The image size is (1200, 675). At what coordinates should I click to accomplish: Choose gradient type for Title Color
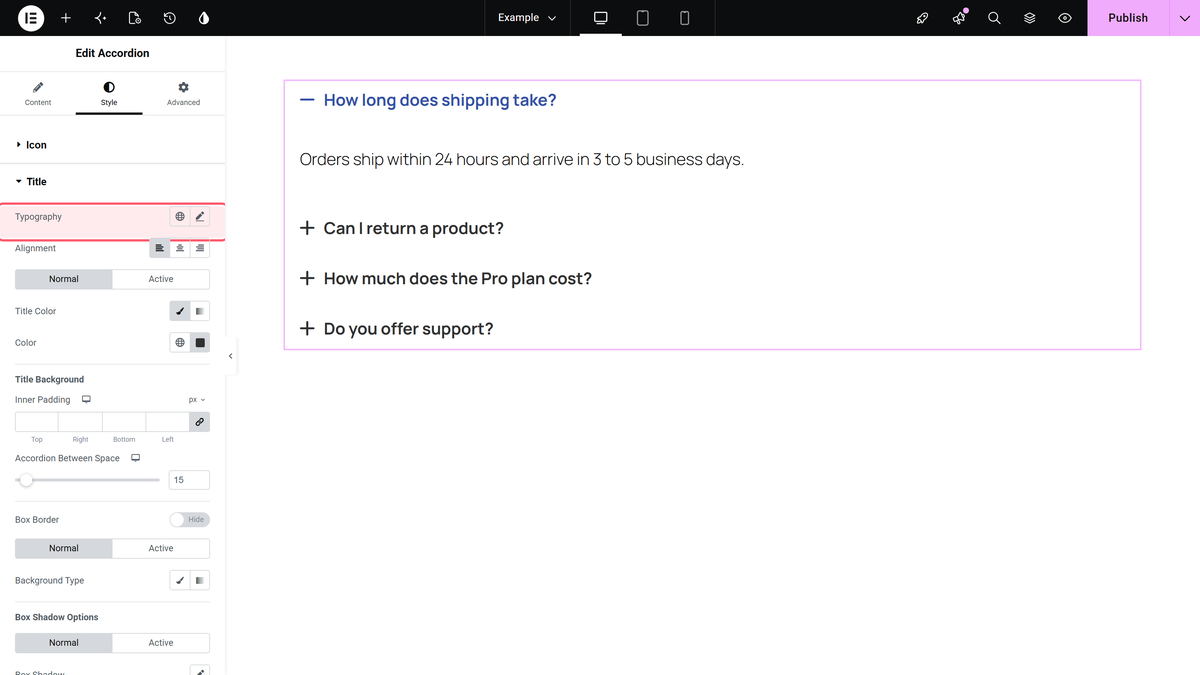point(200,311)
